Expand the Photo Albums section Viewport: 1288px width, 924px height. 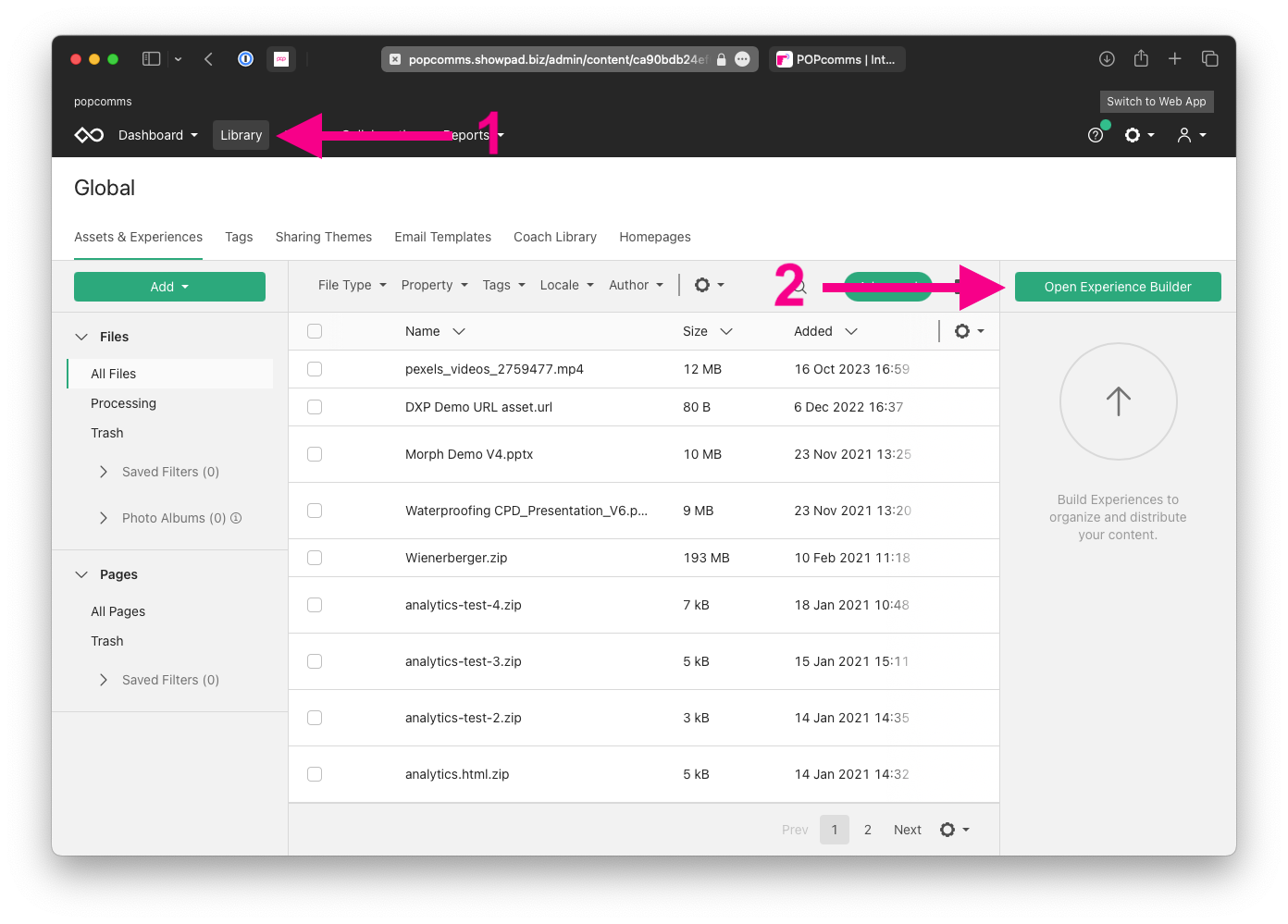coord(104,518)
